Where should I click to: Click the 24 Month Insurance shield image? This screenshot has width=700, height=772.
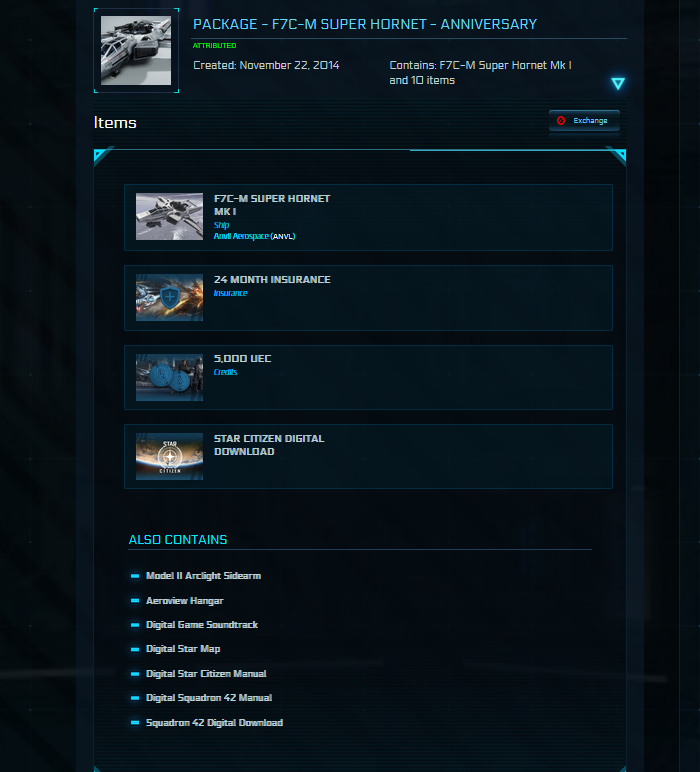[x=169, y=297]
